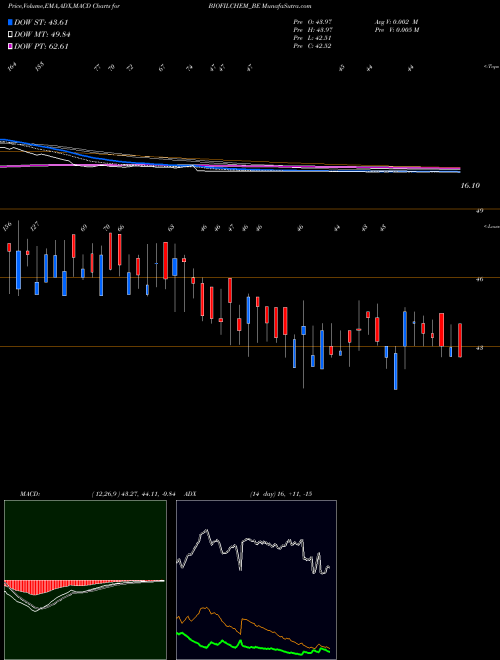The image size is (500, 660).
Task: Select the 'DOW ST: 43.61' legend label
Action: coord(41,22)
